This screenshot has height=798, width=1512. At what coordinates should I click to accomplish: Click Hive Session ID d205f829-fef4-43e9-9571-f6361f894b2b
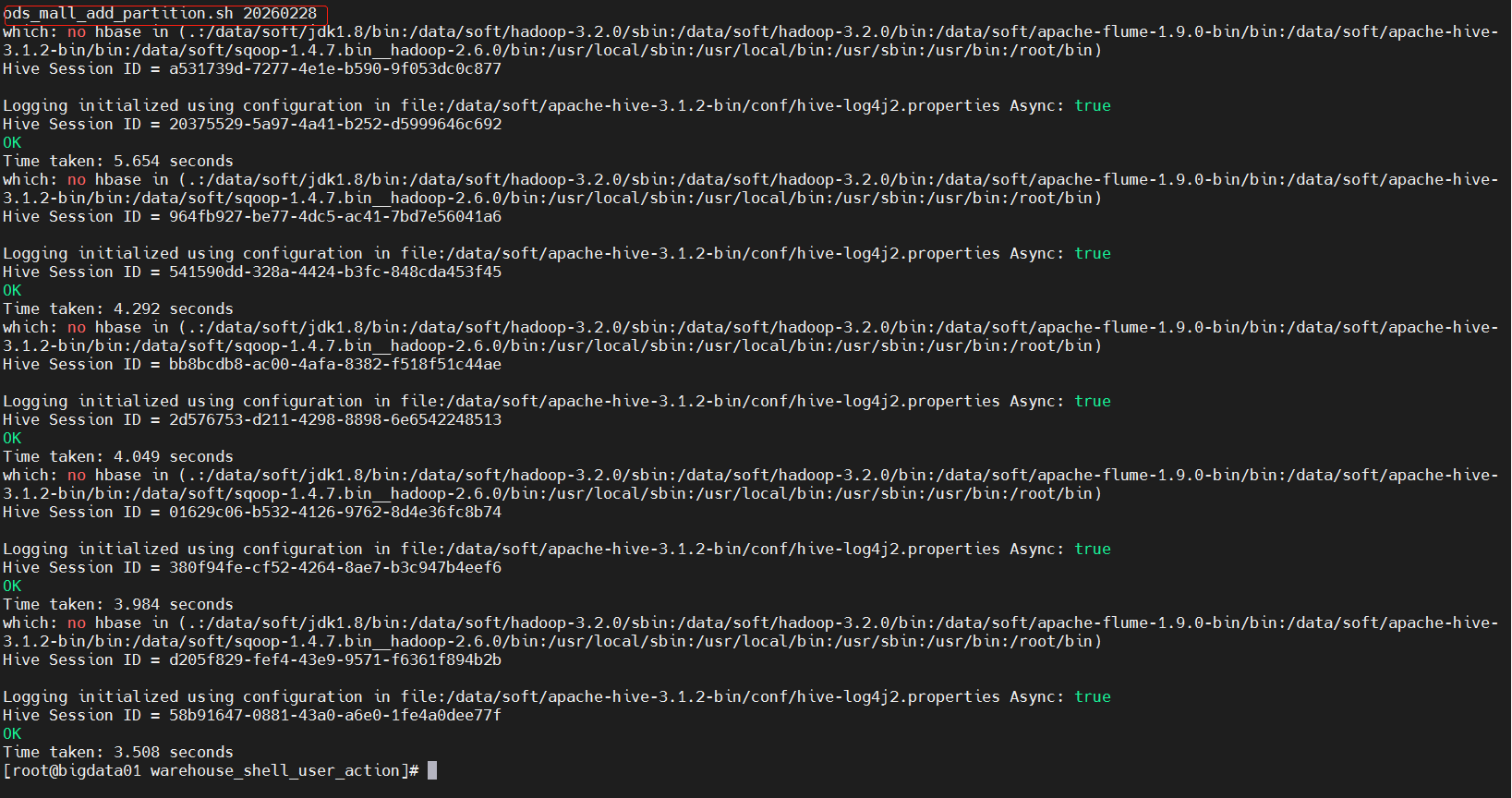252,659
